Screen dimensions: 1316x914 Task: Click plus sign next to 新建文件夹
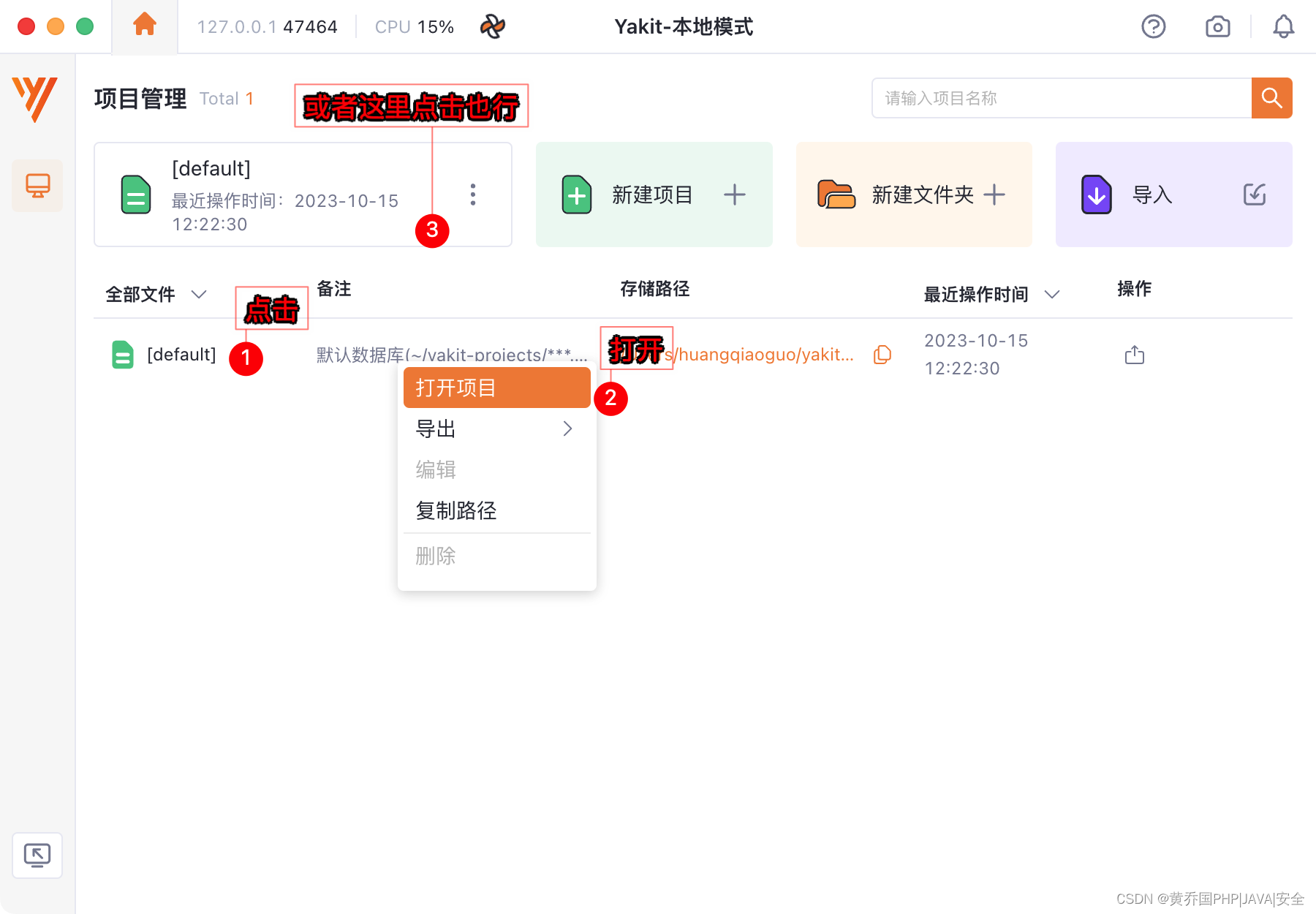tap(994, 194)
